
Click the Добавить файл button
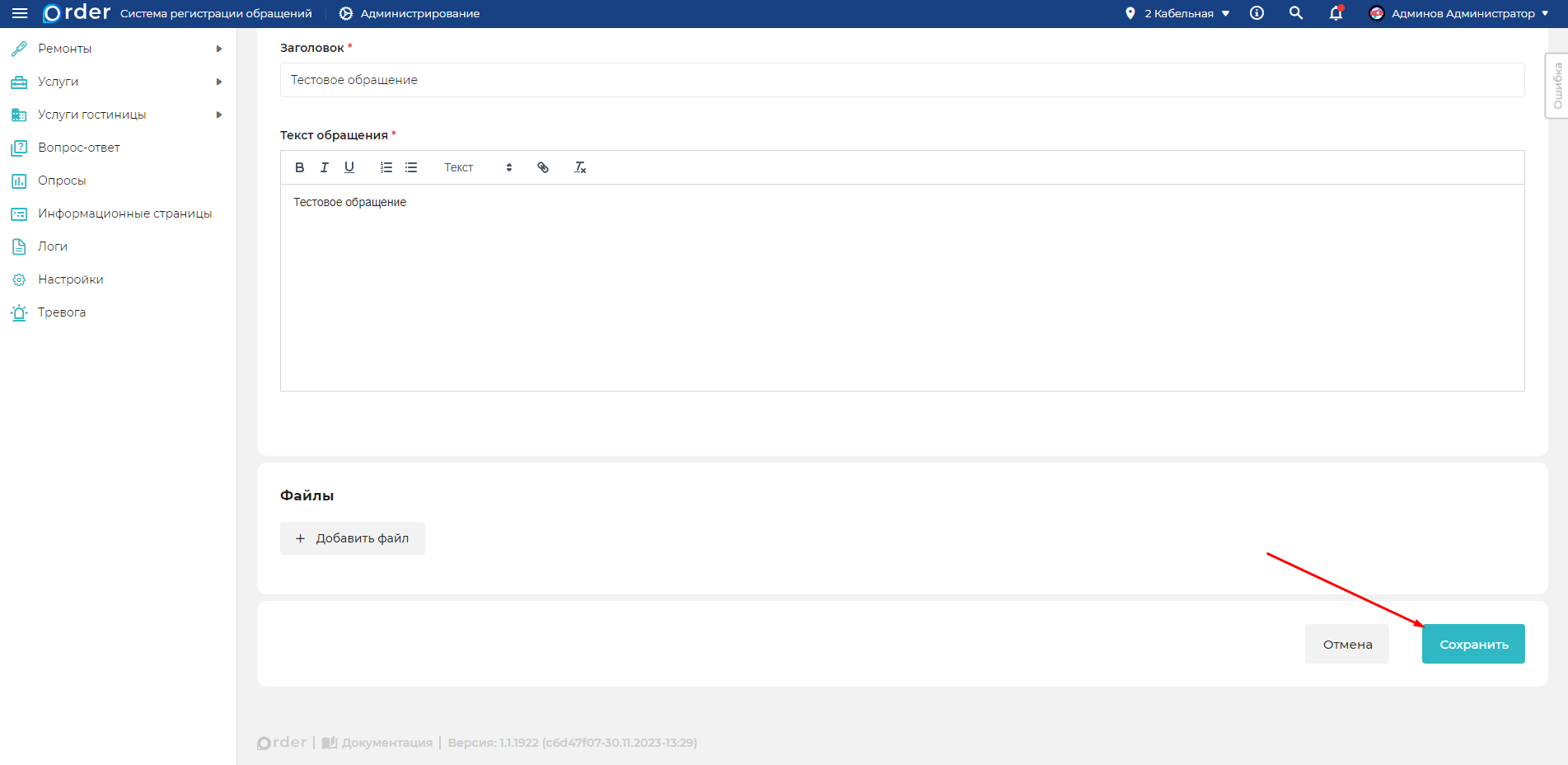353,538
